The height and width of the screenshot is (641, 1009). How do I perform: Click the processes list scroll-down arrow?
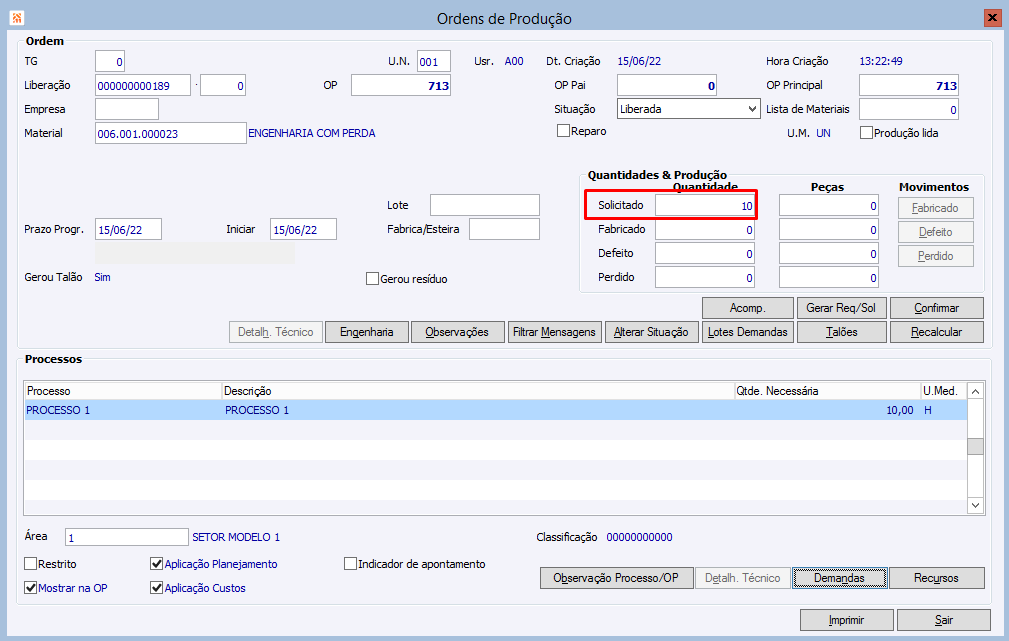pos(976,505)
